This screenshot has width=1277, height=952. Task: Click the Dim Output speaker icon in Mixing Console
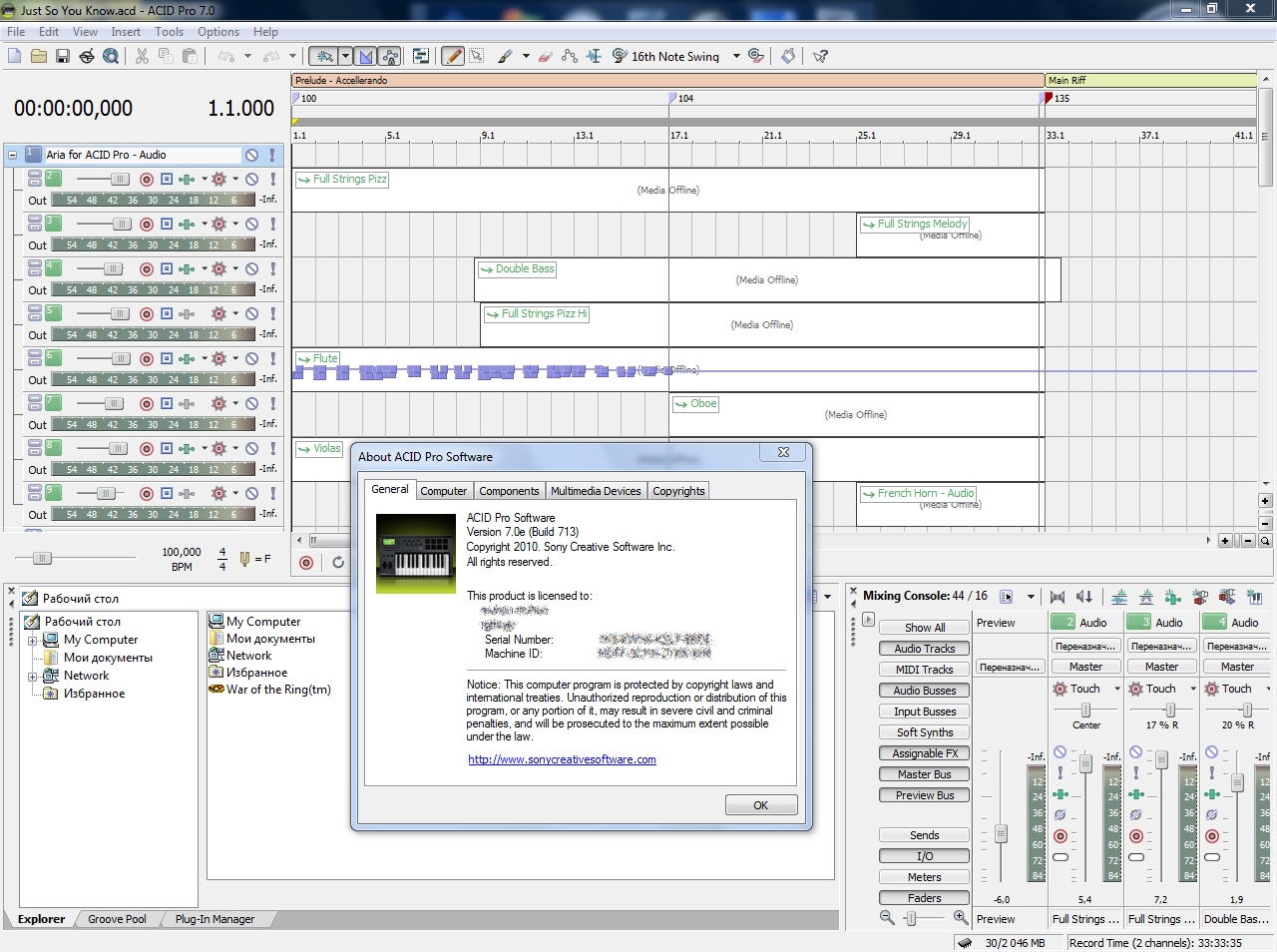1084,597
